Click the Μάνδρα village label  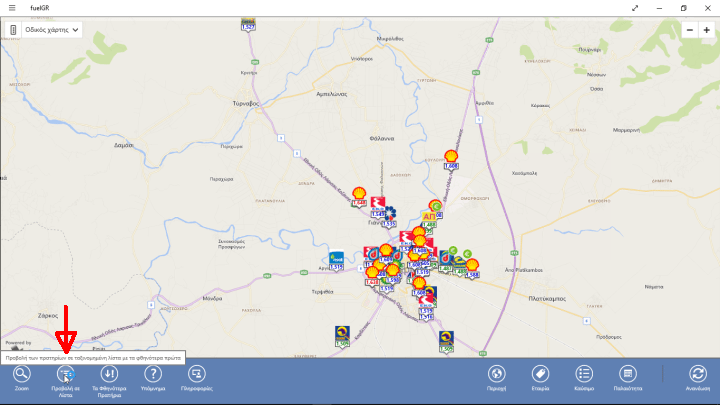pos(212,298)
